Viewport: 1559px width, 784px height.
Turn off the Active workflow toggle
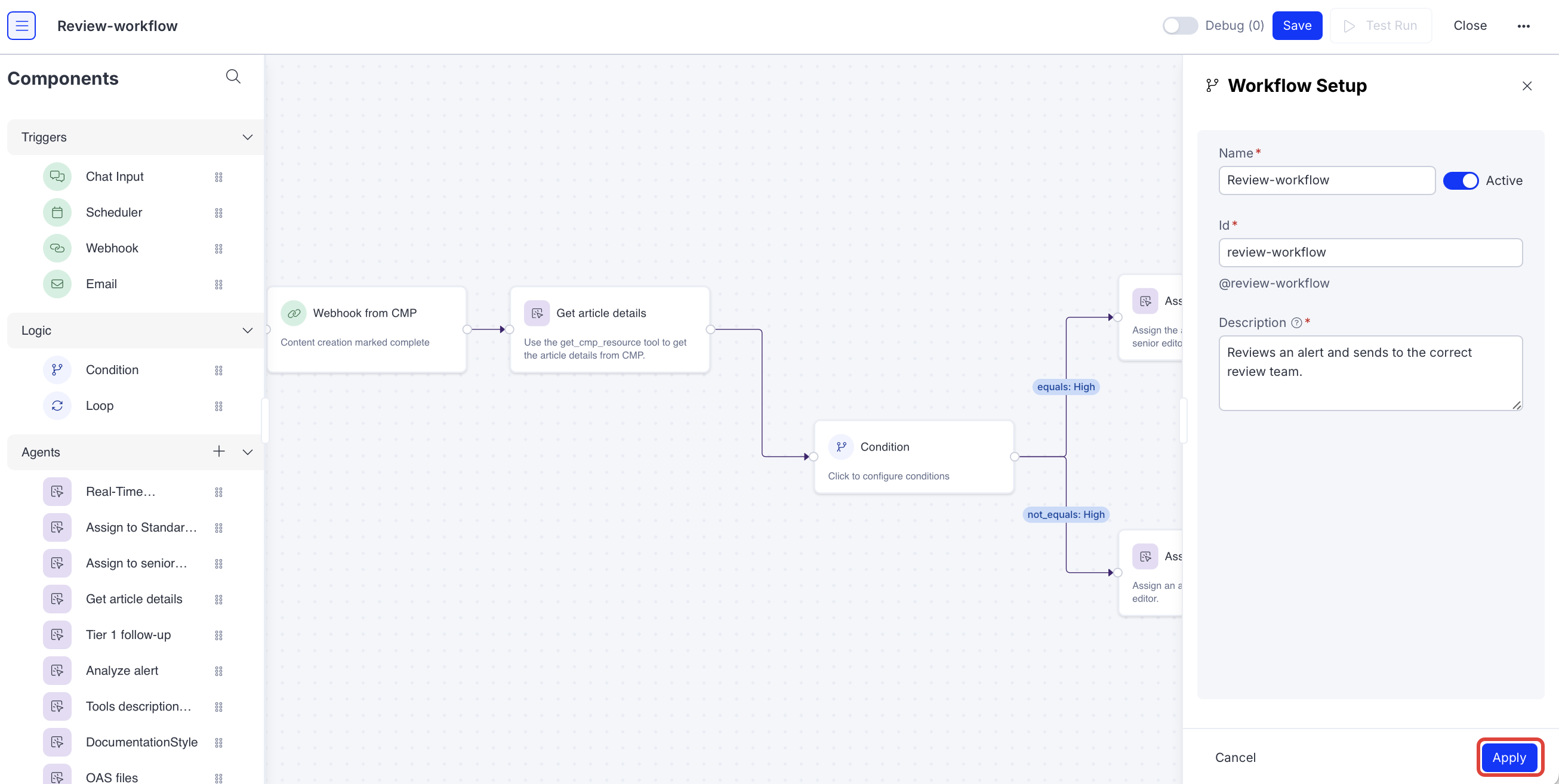coord(1460,180)
